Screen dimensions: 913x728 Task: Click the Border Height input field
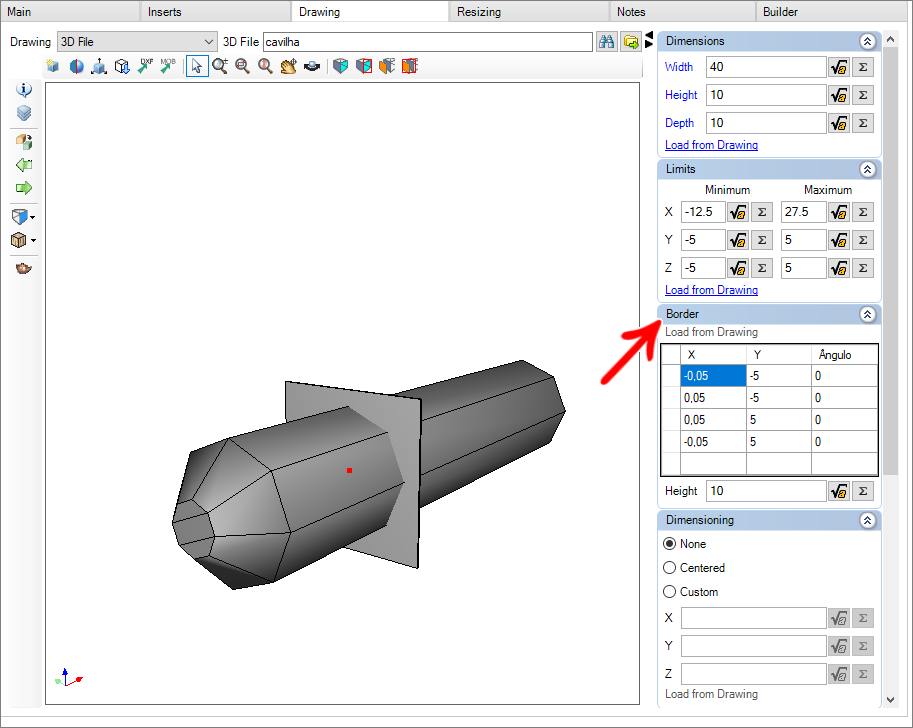click(x=766, y=491)
